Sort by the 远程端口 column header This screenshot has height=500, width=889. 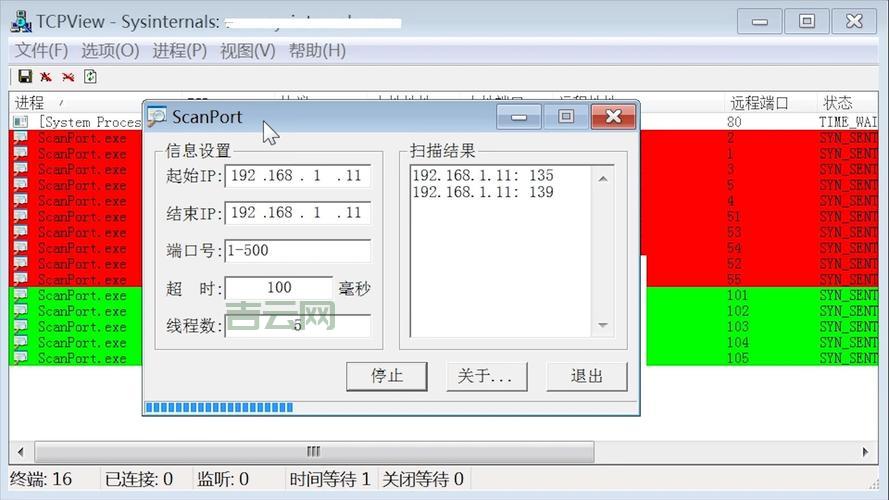tap(760, 102)
